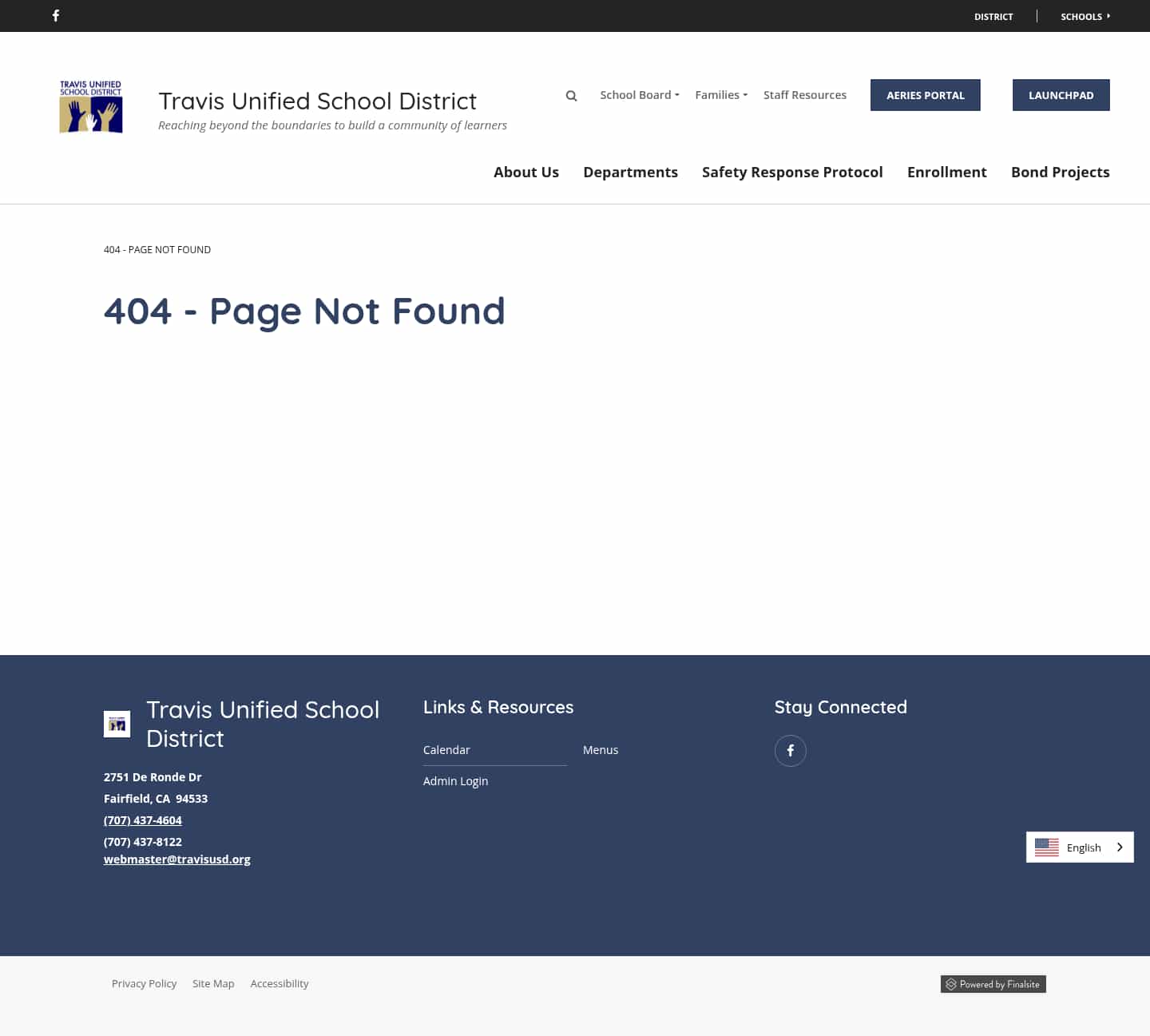Click the American flag icon in language selector
Viewport: 1150px width, 1036px height.
1046,847
